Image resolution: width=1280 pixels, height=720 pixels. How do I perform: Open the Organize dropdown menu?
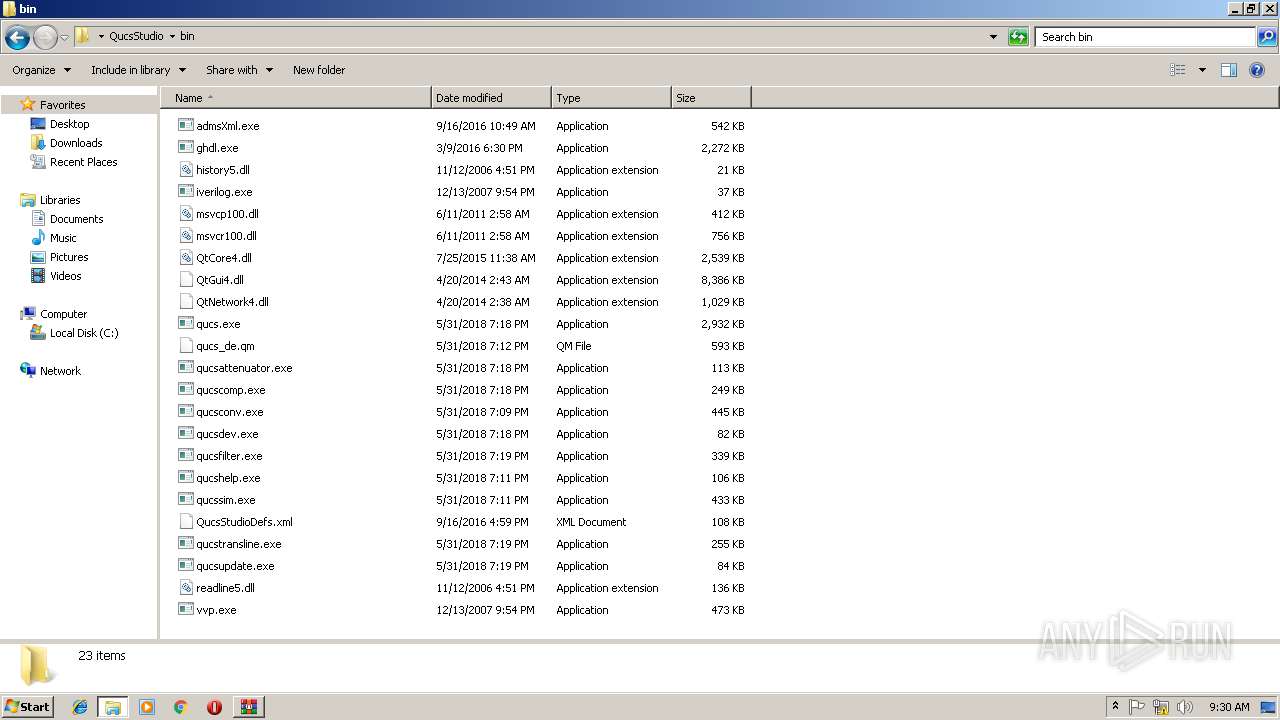point(42,70)
